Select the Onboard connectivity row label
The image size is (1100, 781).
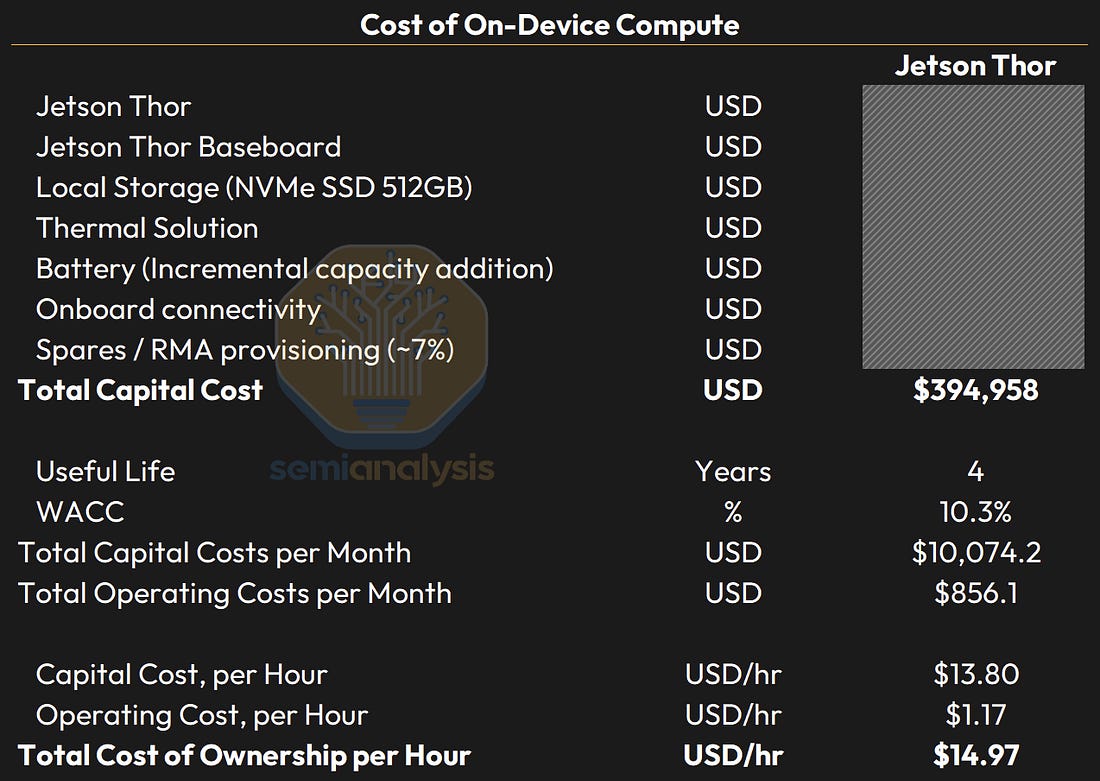(178, 309)
